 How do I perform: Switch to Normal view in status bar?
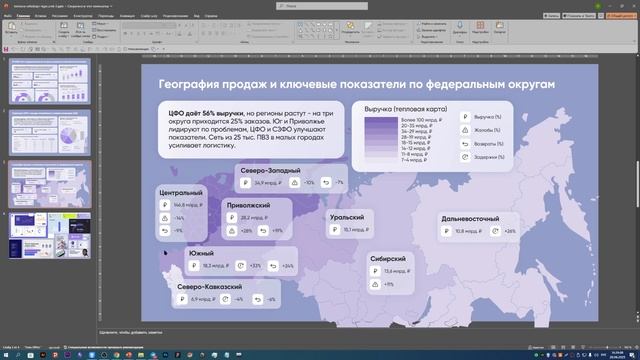[553, 347]
